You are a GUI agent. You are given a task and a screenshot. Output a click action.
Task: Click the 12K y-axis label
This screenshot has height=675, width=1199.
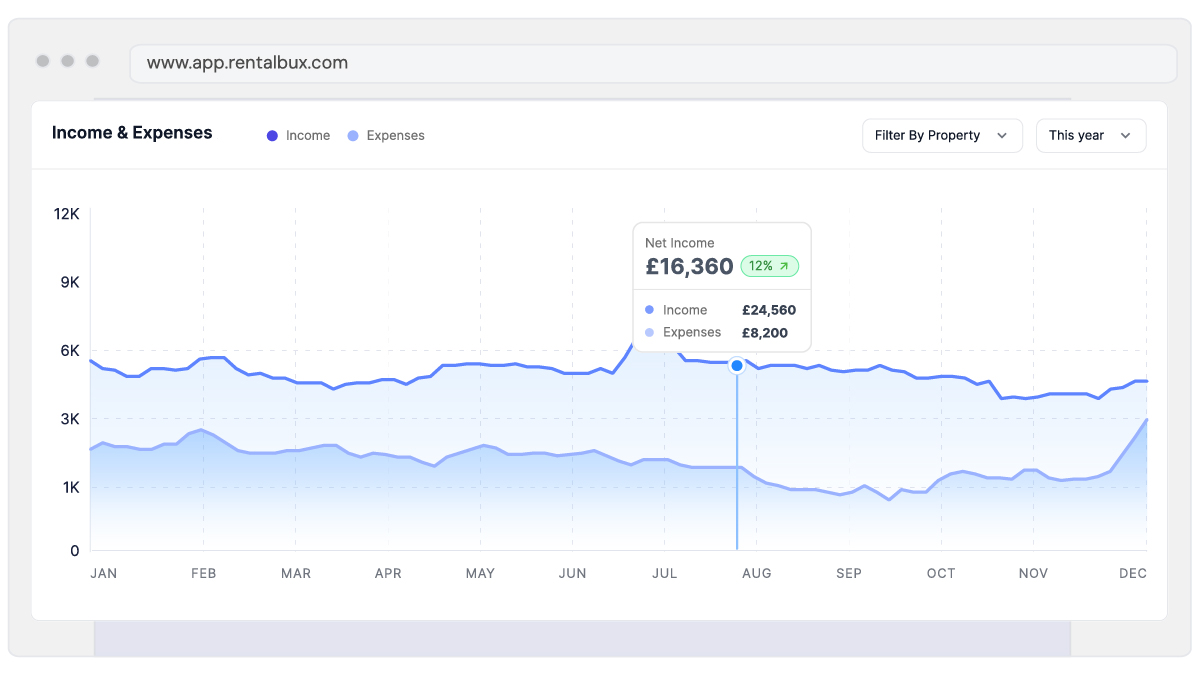pos(66,214)
